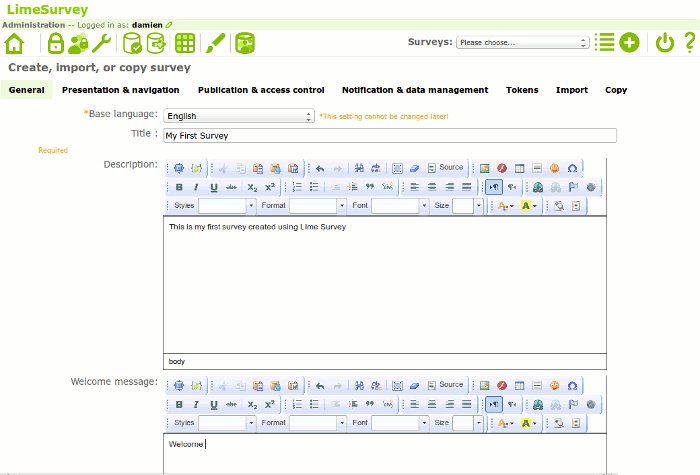The height and width of the screenshot is (475, 700).
Task: Switch to Presentation & navigation tab
Action: coord(121,90)
